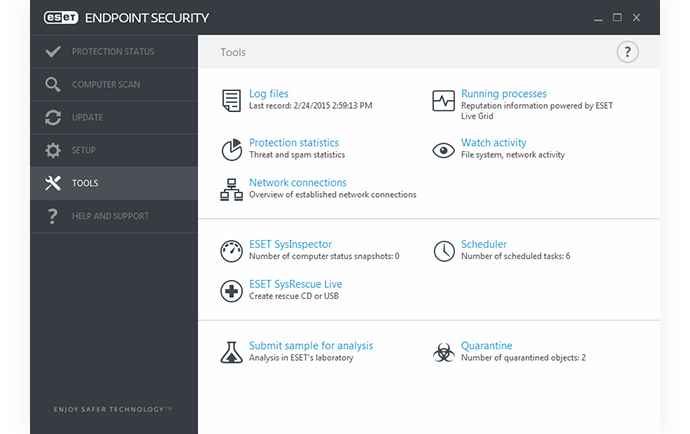The width and height of the screenshot is (690, 434).
Task: Open the Watch activity link
Action: pyautogui.click(x=494, y=143)
